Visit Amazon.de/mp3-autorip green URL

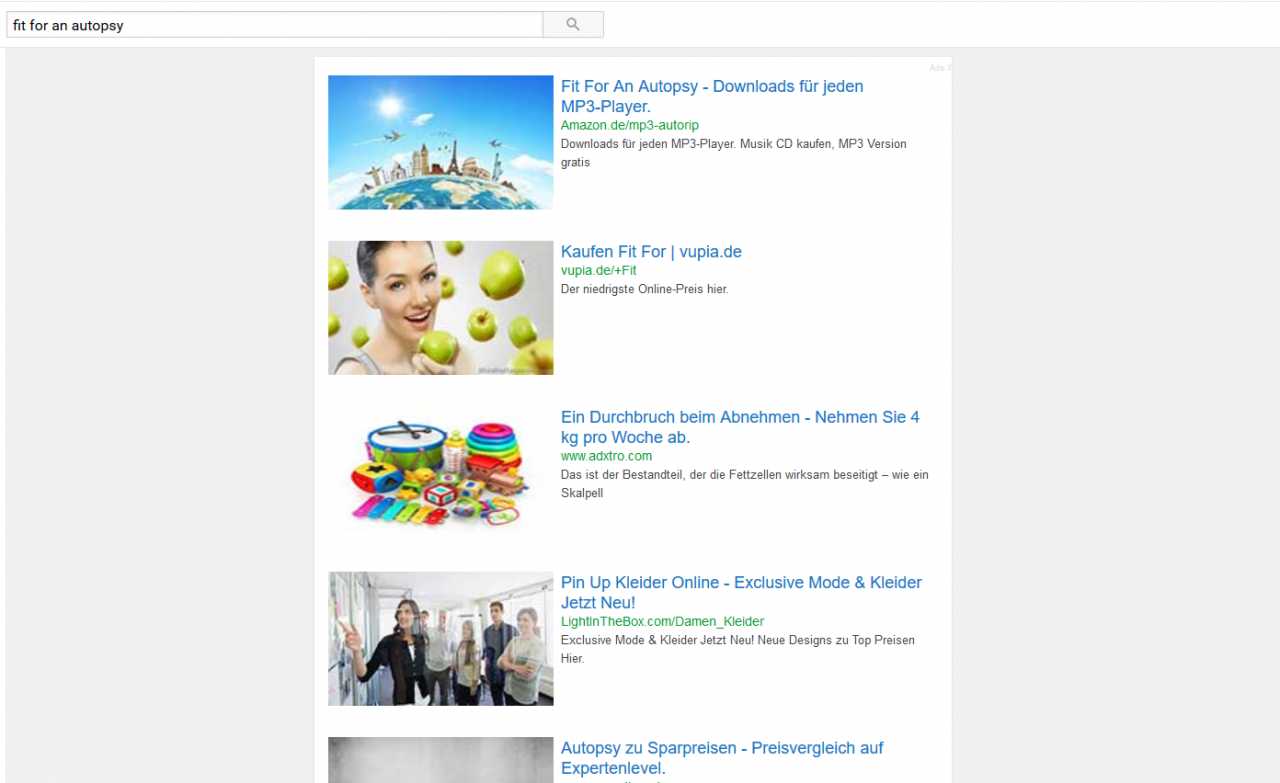pos(630,125)
